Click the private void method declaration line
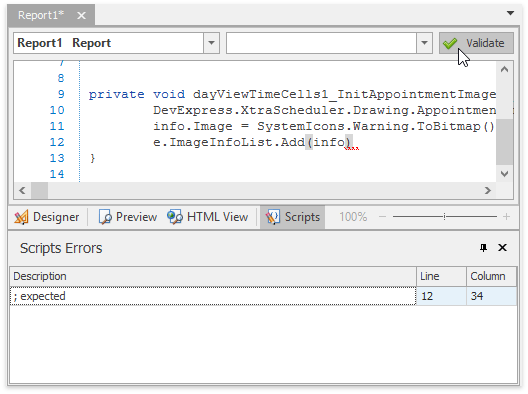 click(x=292, y=94)
